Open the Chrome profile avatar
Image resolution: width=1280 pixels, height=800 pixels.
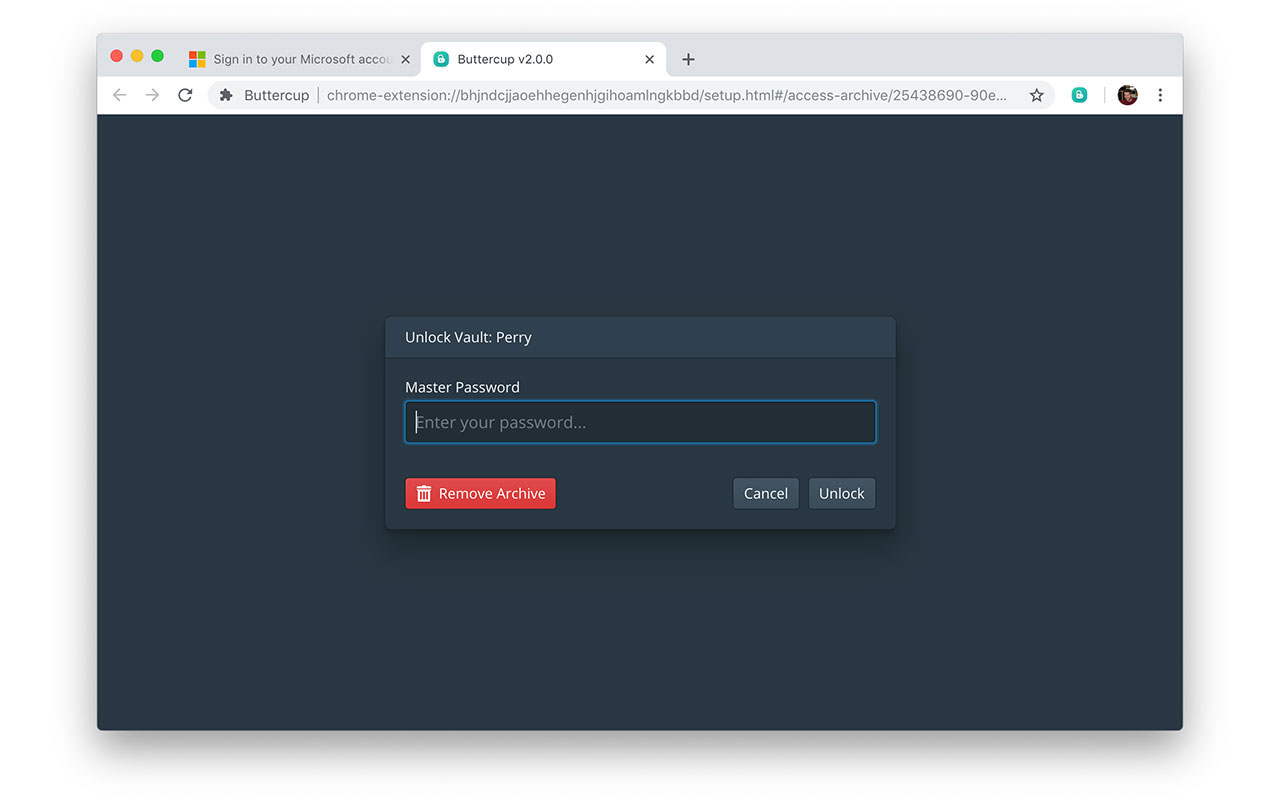click(x=1128, y=95)
